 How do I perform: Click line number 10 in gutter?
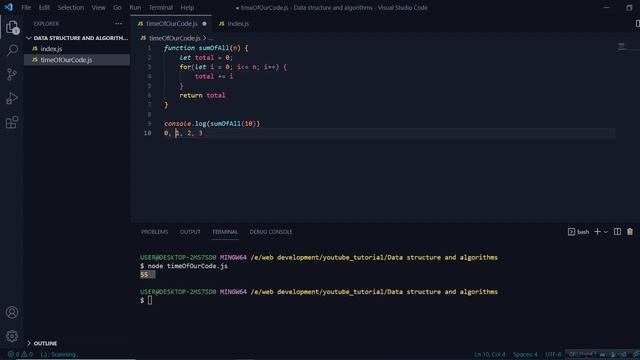(x=147, y=133)
